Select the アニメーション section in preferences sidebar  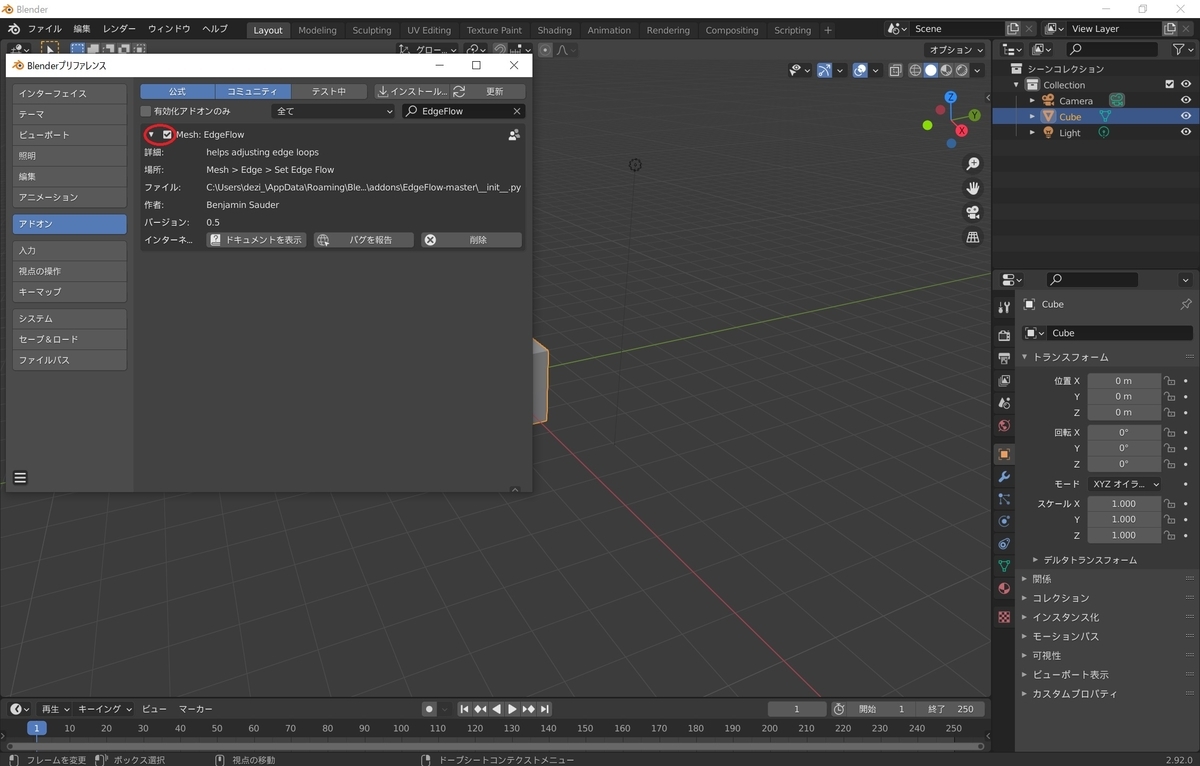click(x=68, y=197)
